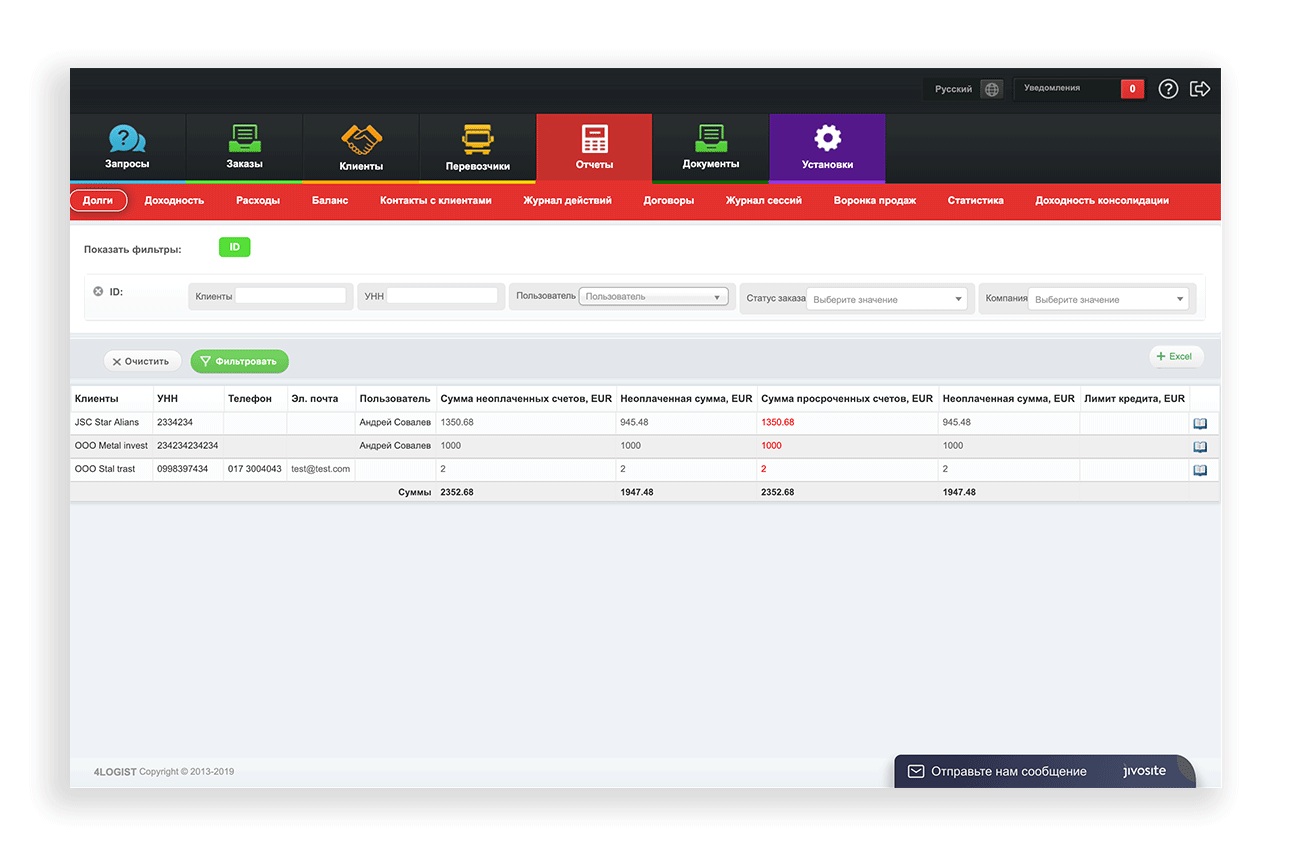This screenshot has width=1292, height=856.
Task: Click the Очистить button
Action: pos(143,361)
